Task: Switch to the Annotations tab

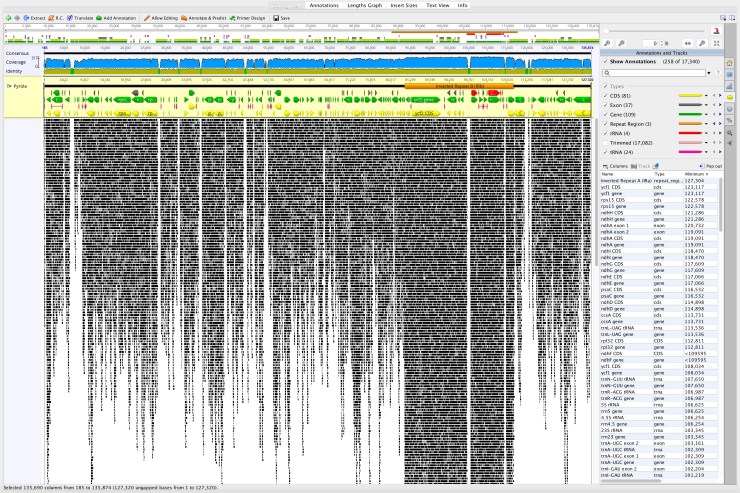Action: (324, 5)
